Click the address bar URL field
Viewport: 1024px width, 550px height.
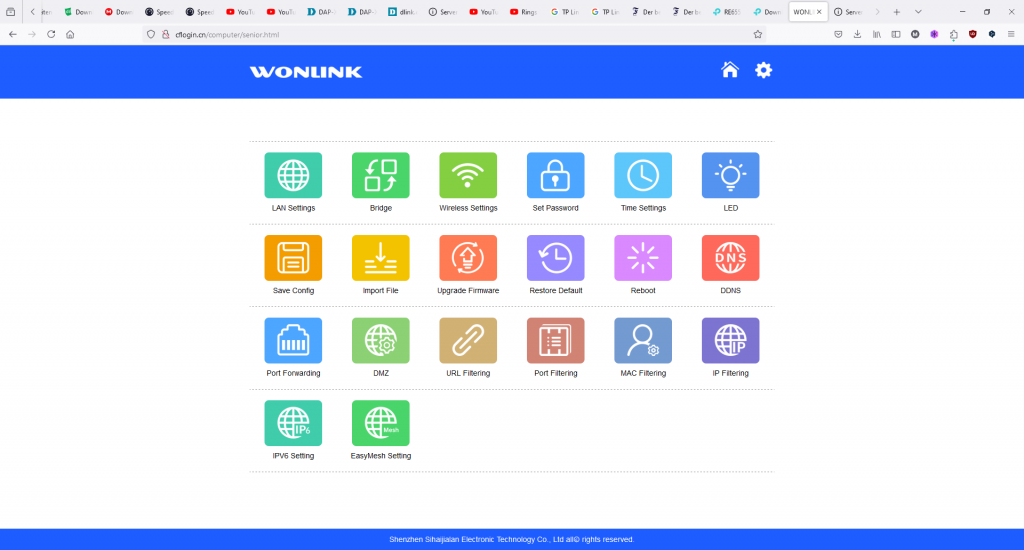click(457, 34)
